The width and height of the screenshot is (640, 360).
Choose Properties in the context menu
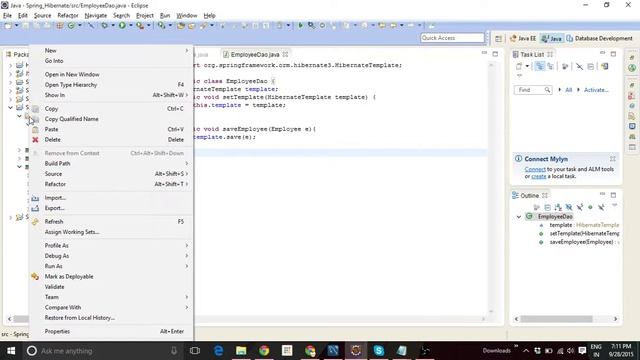pos(111,331)
